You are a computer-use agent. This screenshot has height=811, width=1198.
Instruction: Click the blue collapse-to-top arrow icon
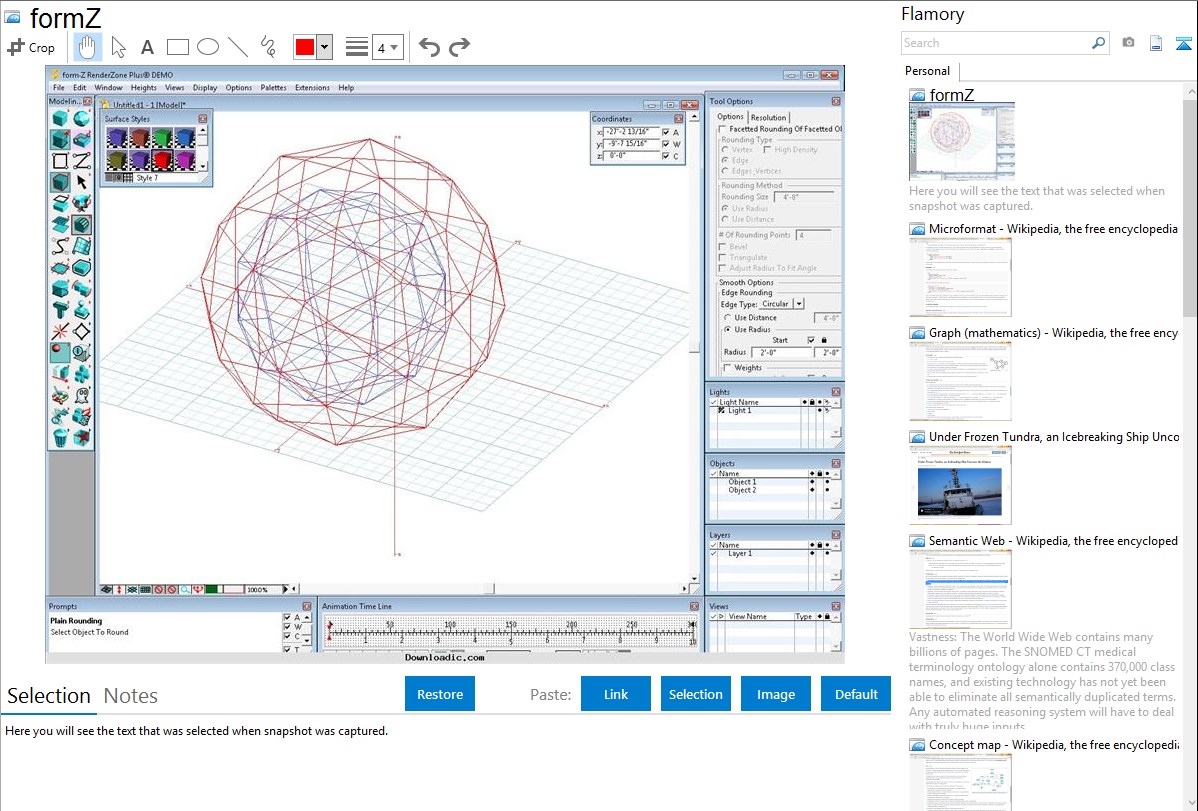[1183, 43]
